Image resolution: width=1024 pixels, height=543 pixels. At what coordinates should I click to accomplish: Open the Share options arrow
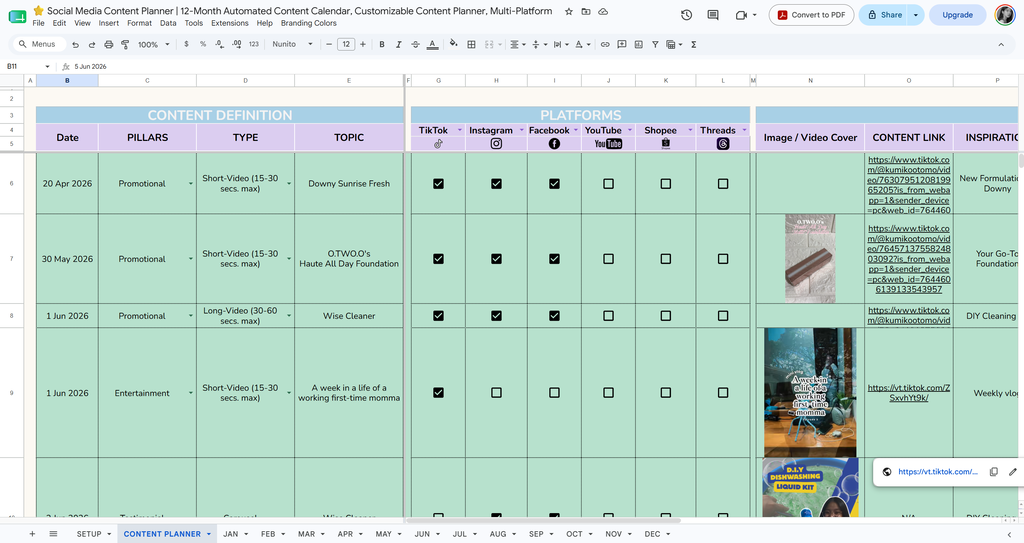click(916, 15)
